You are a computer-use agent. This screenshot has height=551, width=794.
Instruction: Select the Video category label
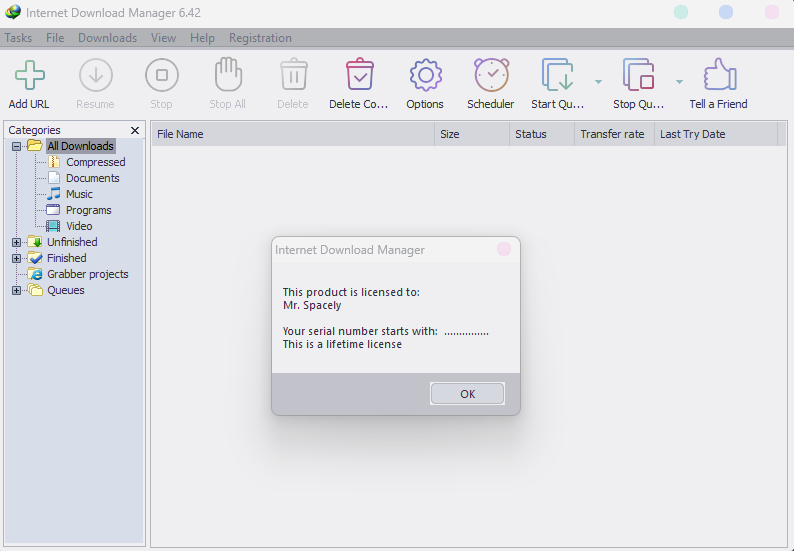(x=80, y=226)
